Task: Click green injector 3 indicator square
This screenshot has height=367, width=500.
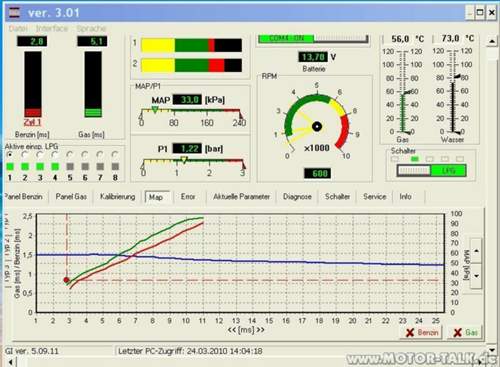Action: click(x=40, y=166)
